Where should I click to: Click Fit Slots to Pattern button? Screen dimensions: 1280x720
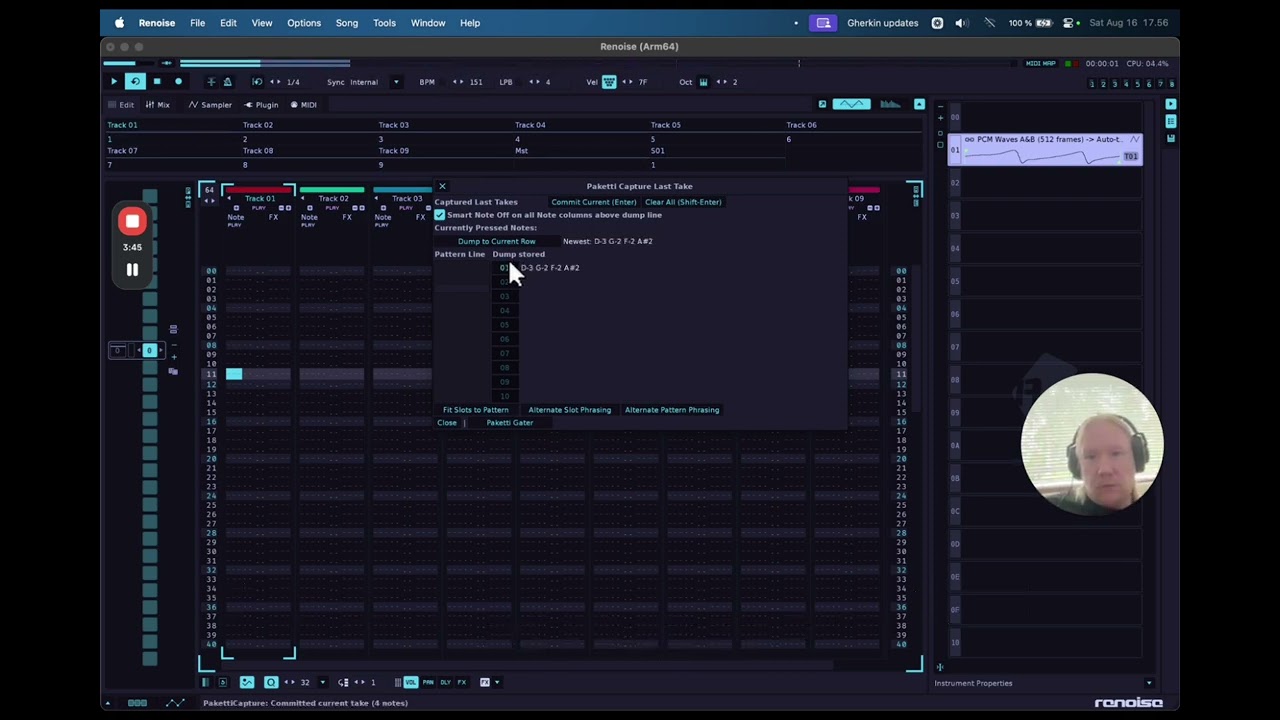click(476, 410)
